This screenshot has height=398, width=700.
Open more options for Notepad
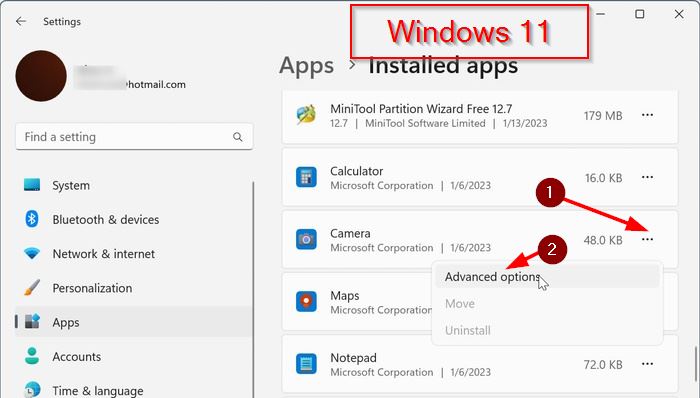click(647, 365)
